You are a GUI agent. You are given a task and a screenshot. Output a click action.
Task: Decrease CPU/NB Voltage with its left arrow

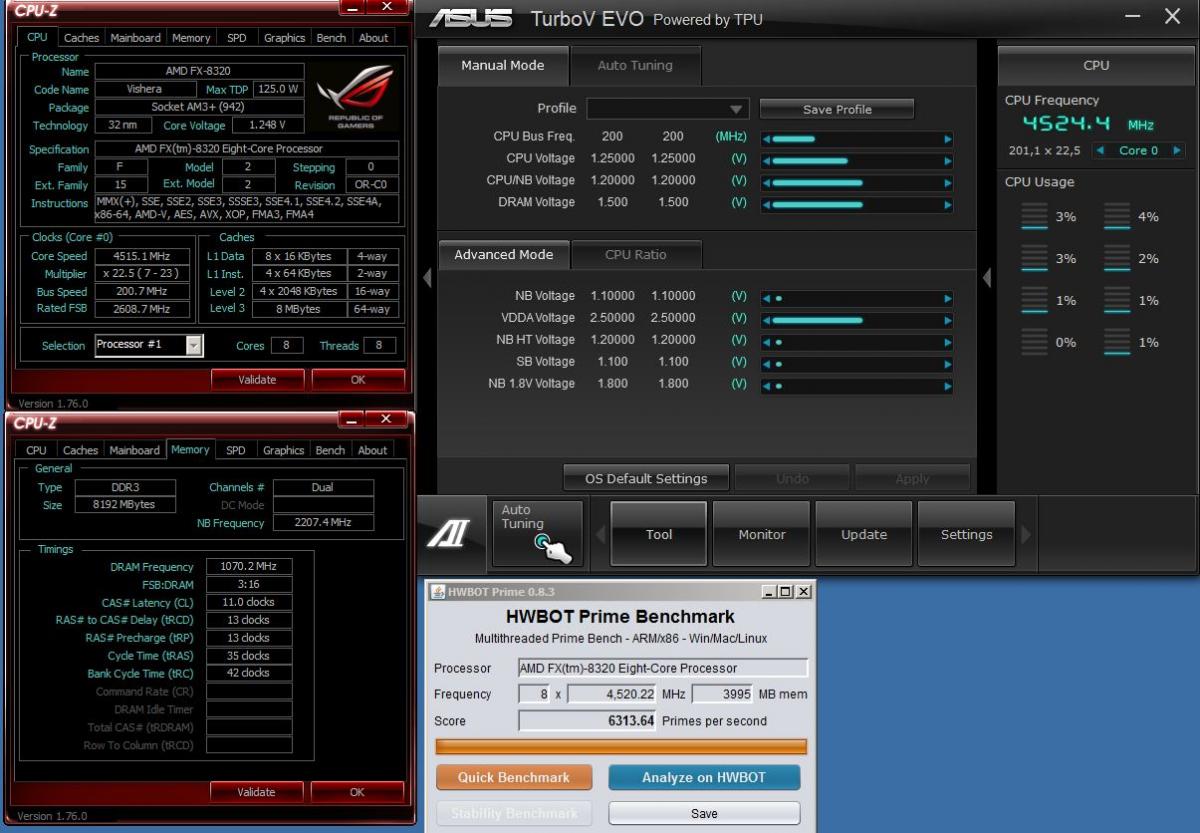click(x=767, y=182)
